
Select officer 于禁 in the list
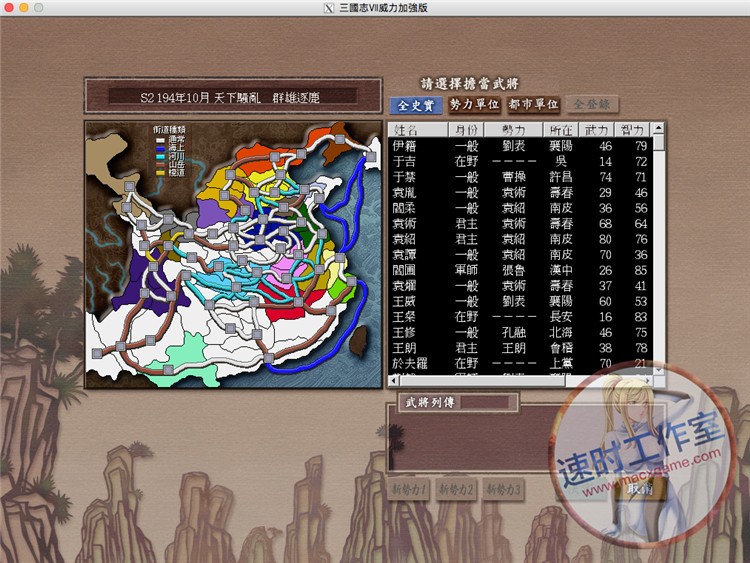[520, 177]
